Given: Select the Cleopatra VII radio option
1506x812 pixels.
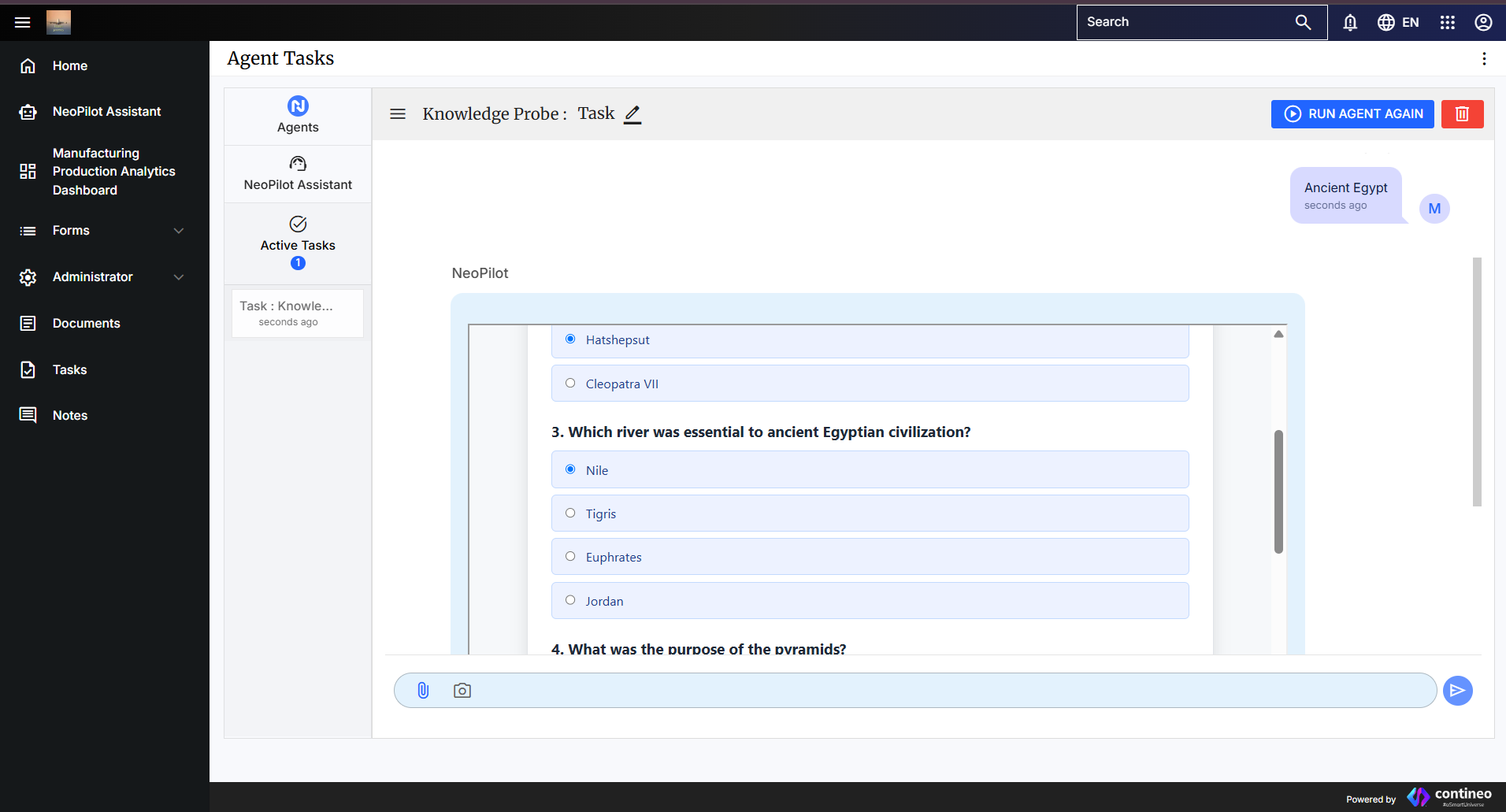Looking at the screenshot, I should [570, 384].
